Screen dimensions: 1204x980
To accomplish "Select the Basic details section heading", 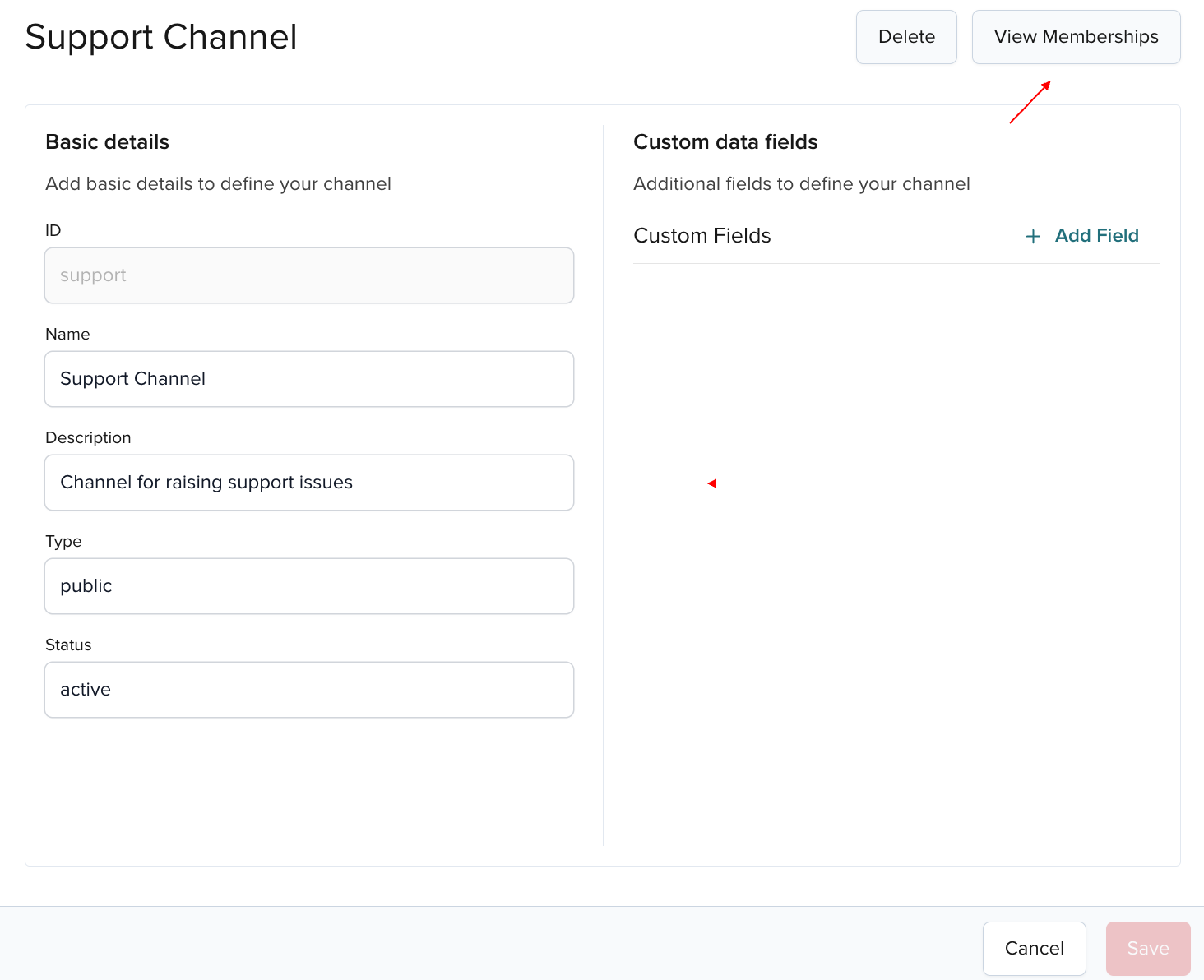I will tap(108, 142).
